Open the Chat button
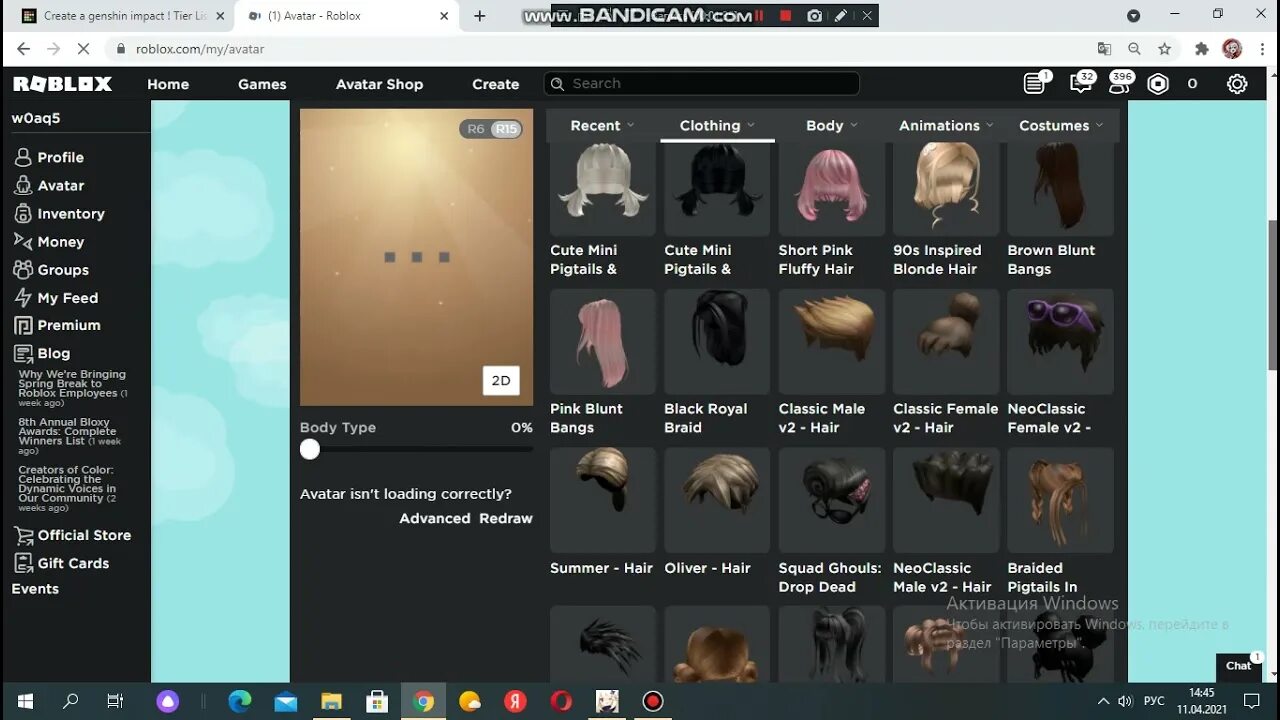The height and width of the screenshot is (720, 1280). (x=1239, y=666)
